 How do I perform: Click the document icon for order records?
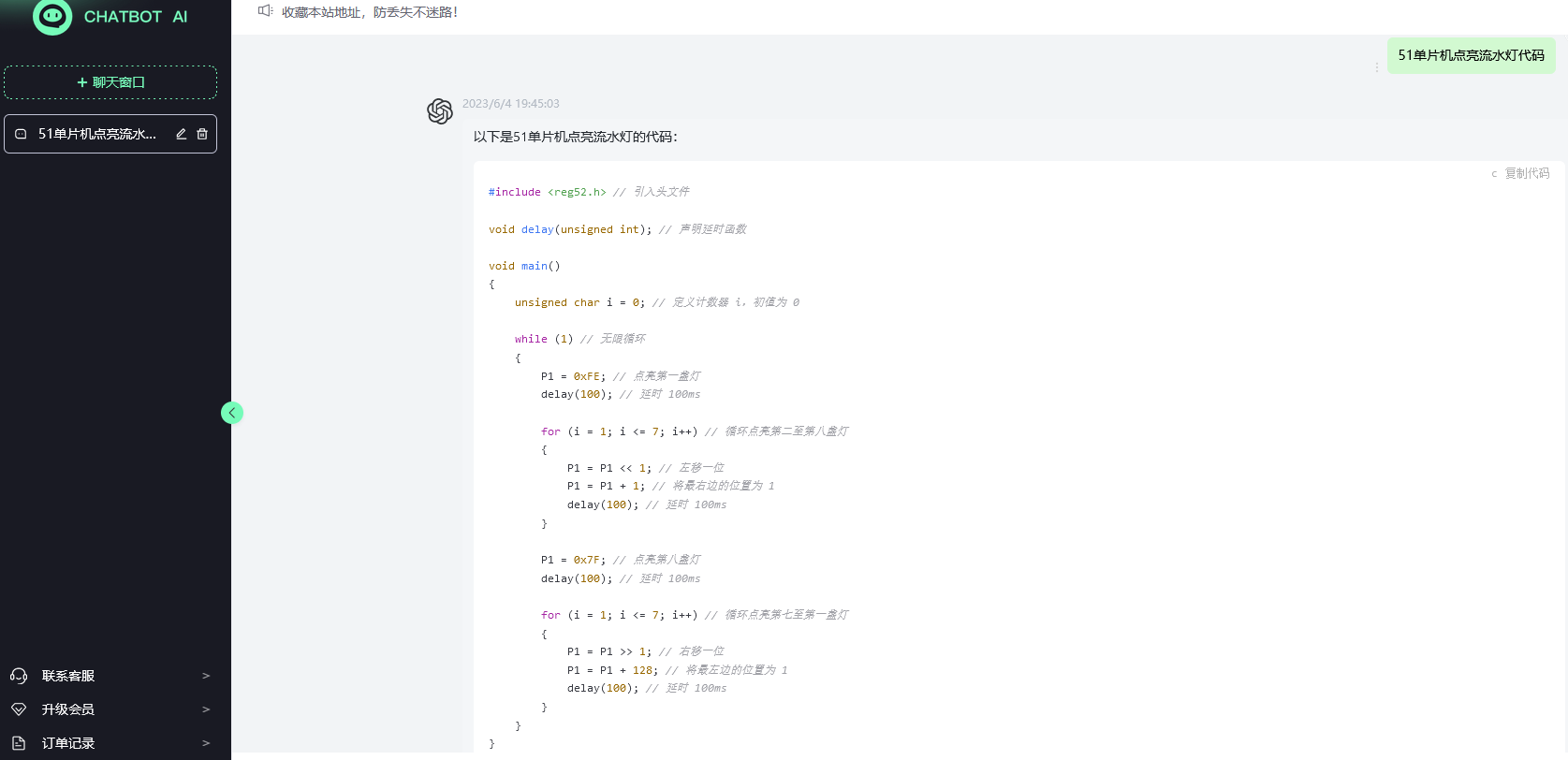19,743
